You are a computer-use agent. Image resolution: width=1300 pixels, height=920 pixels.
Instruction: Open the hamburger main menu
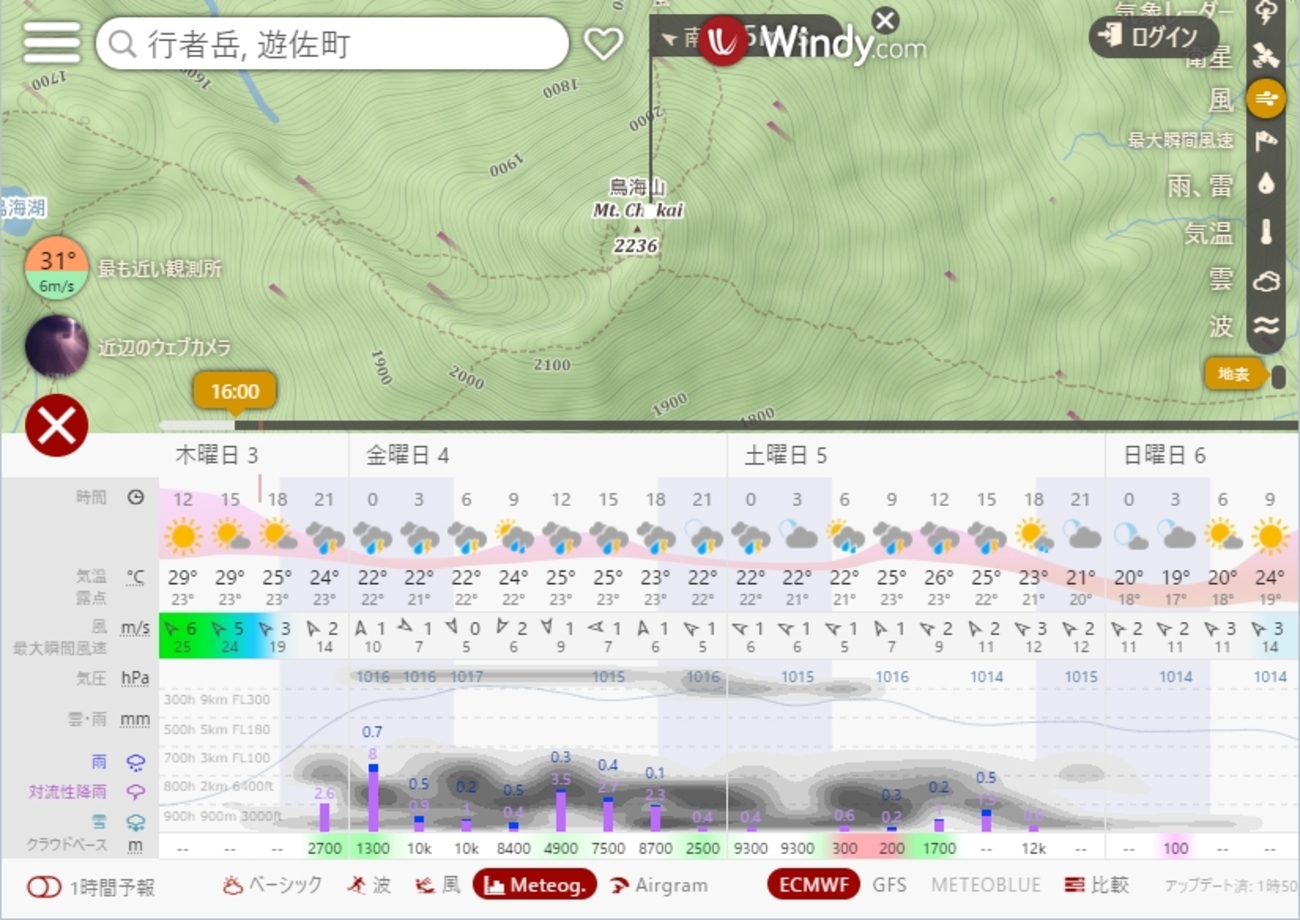(51, 43)
